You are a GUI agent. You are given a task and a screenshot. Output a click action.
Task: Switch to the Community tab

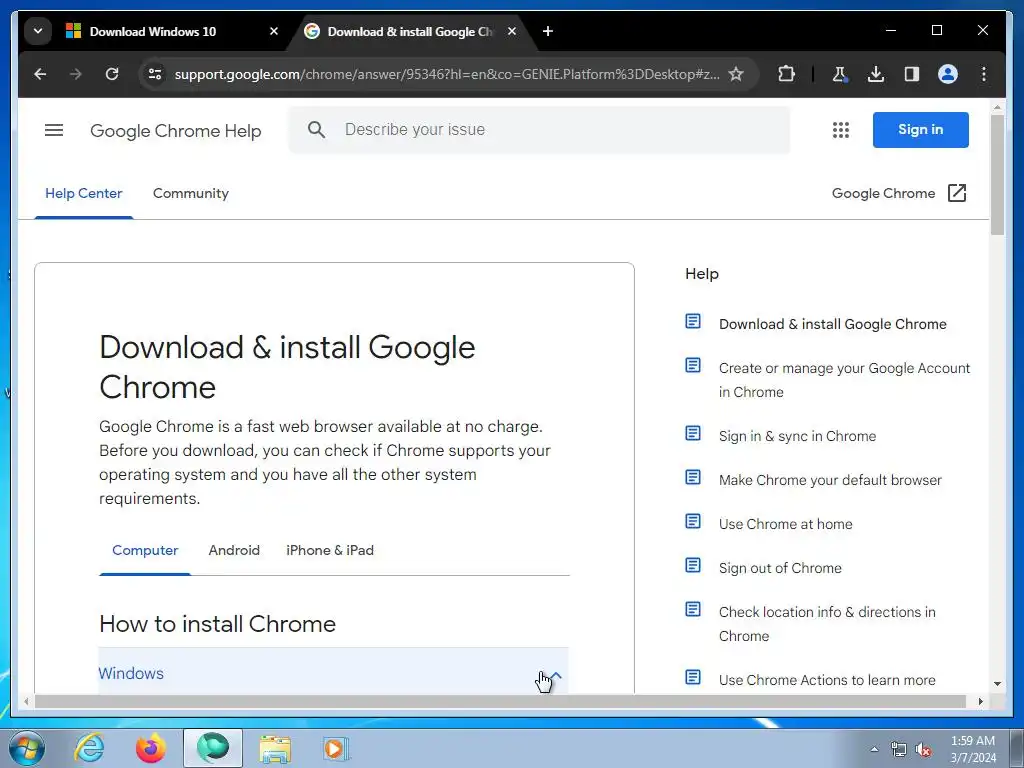[x=191, y=193]
